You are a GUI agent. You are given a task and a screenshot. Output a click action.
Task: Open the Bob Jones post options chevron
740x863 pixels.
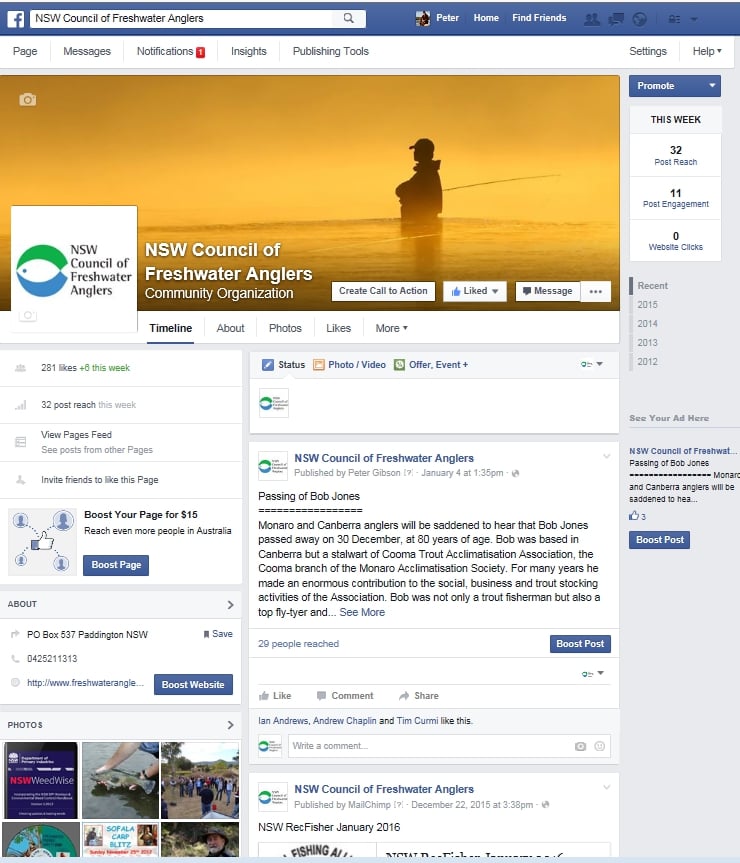click(x=607, y=456)
